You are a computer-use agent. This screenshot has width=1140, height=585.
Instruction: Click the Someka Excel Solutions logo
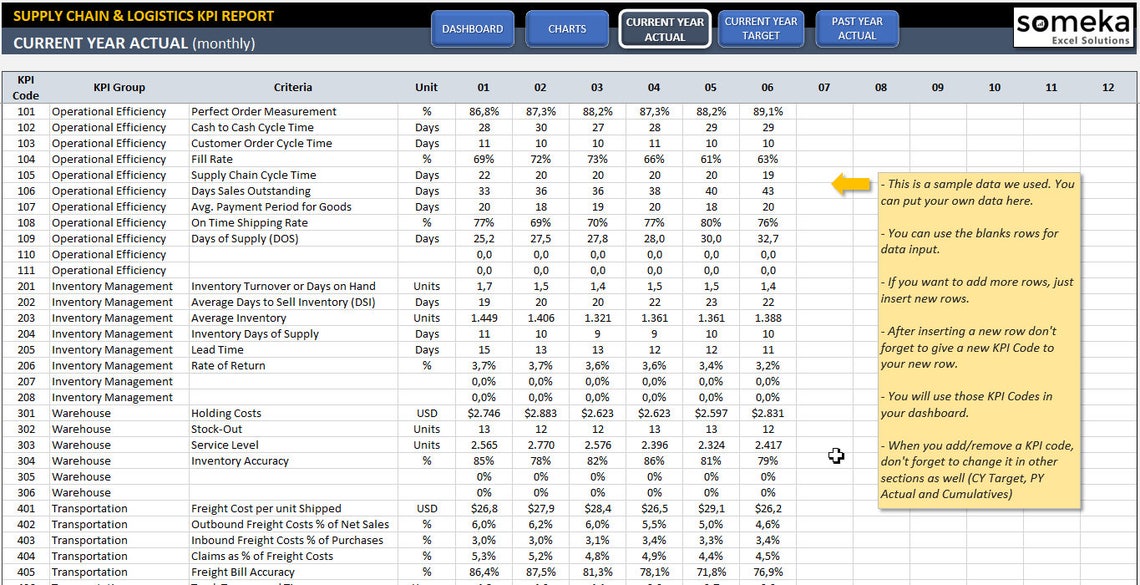tap(1075, 27)
